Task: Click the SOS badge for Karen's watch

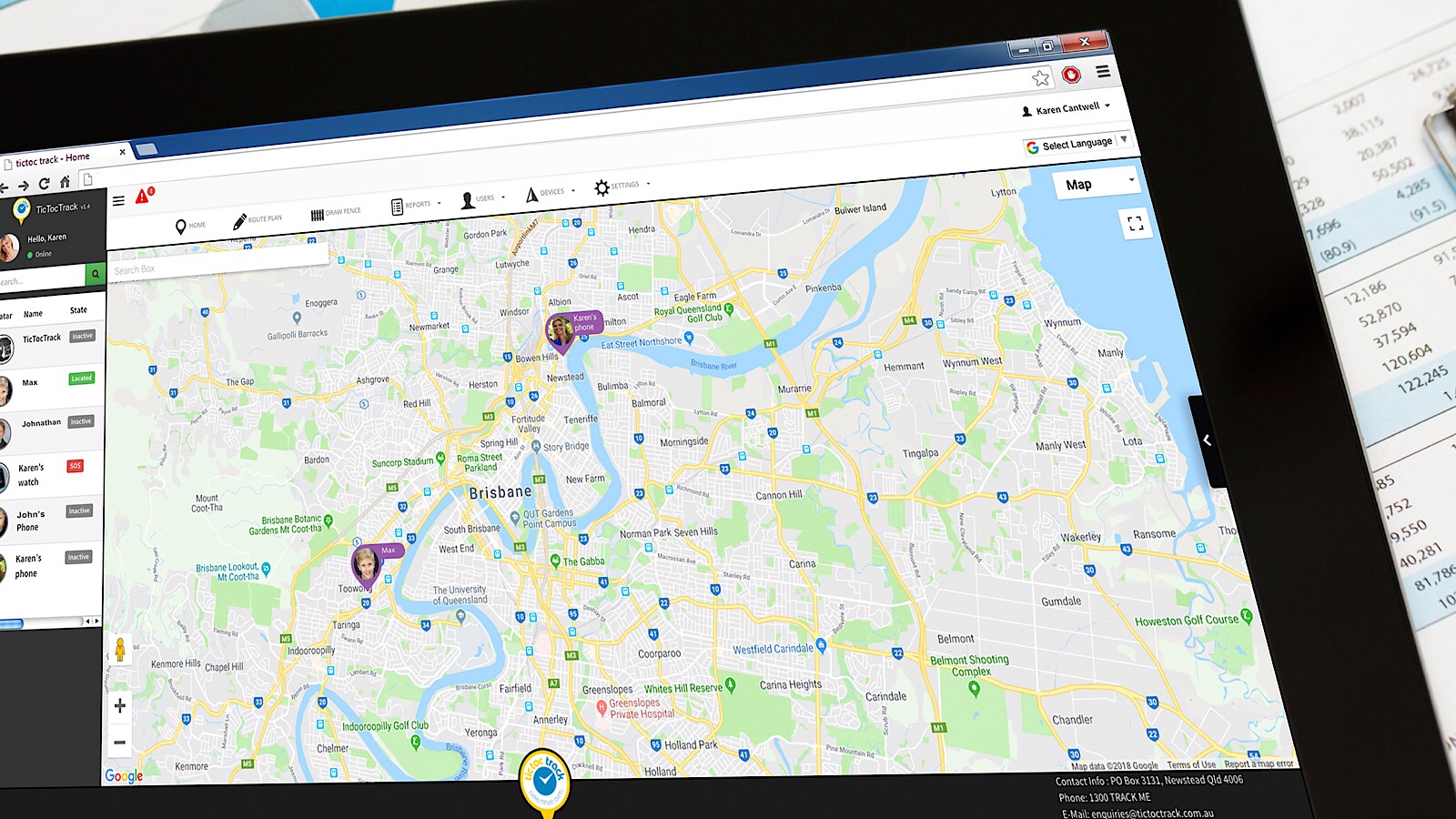Action: click(x=76, y=466)
